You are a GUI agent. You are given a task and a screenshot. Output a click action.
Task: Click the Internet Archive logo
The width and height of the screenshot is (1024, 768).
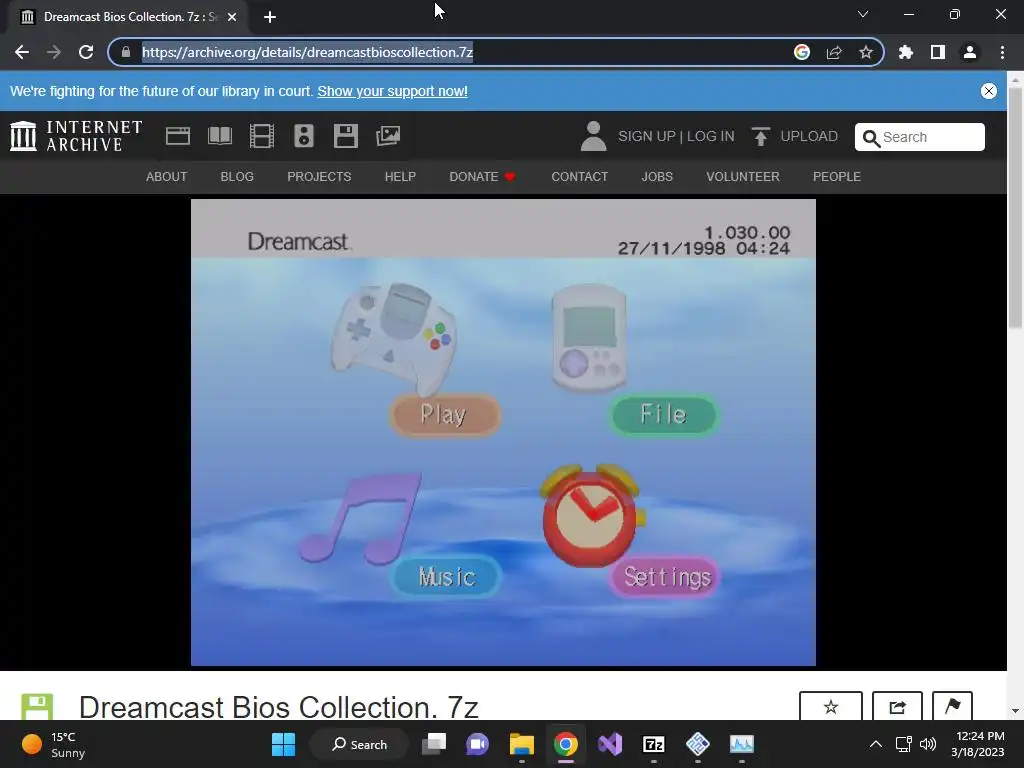[x=76, y=136]
